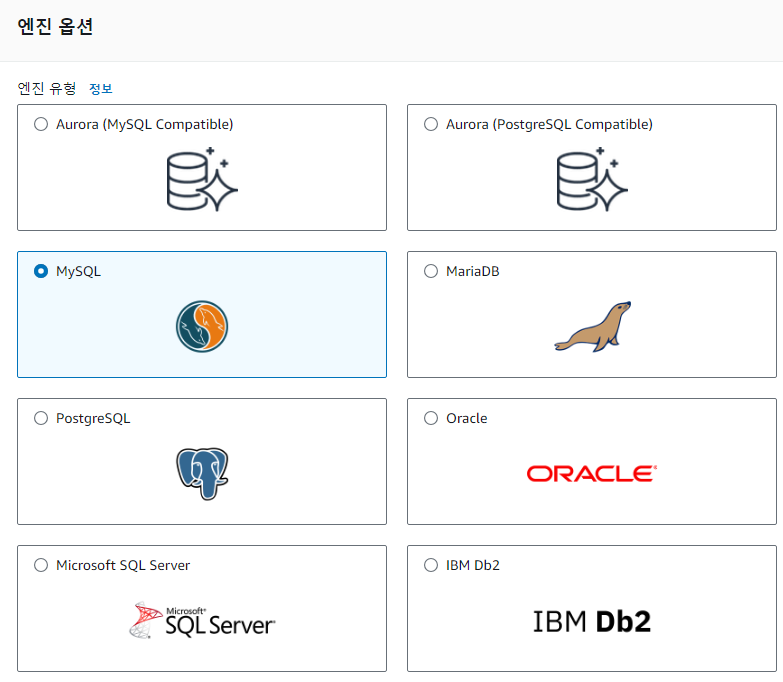The image size is (783, 682).
Task: Click the Aurora PostgreSQL database sparkle icon
Action: (592, 179)
